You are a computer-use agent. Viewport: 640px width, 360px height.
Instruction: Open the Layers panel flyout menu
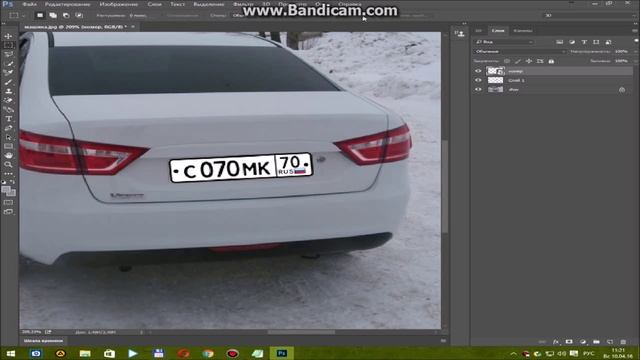point(635,31)
